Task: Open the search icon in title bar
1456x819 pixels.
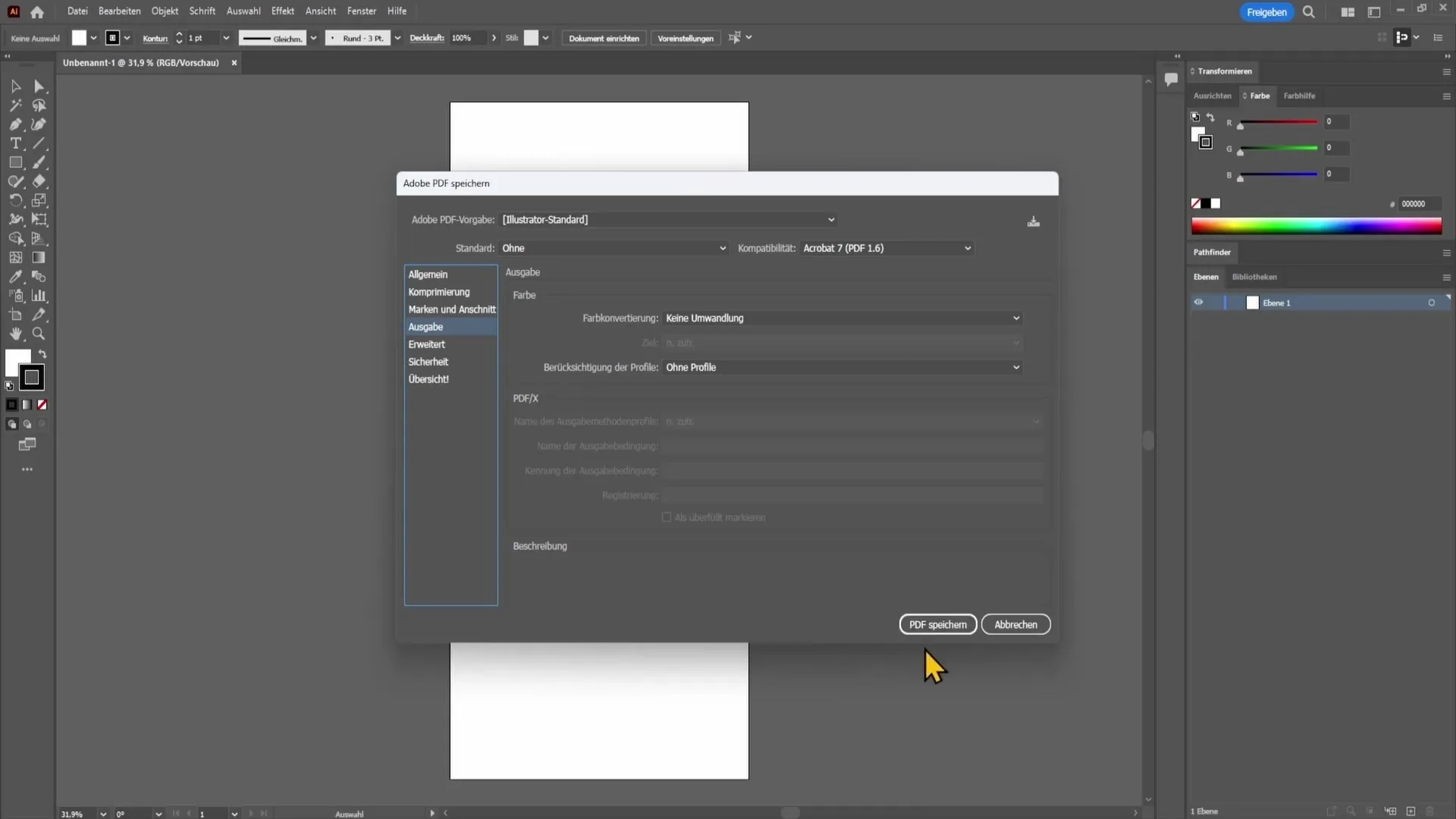Action: [1309, 12]
